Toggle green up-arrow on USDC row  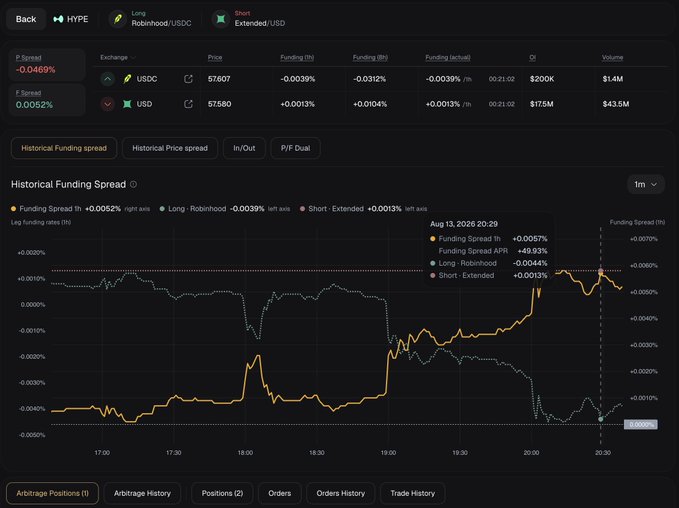coord(108,79)
